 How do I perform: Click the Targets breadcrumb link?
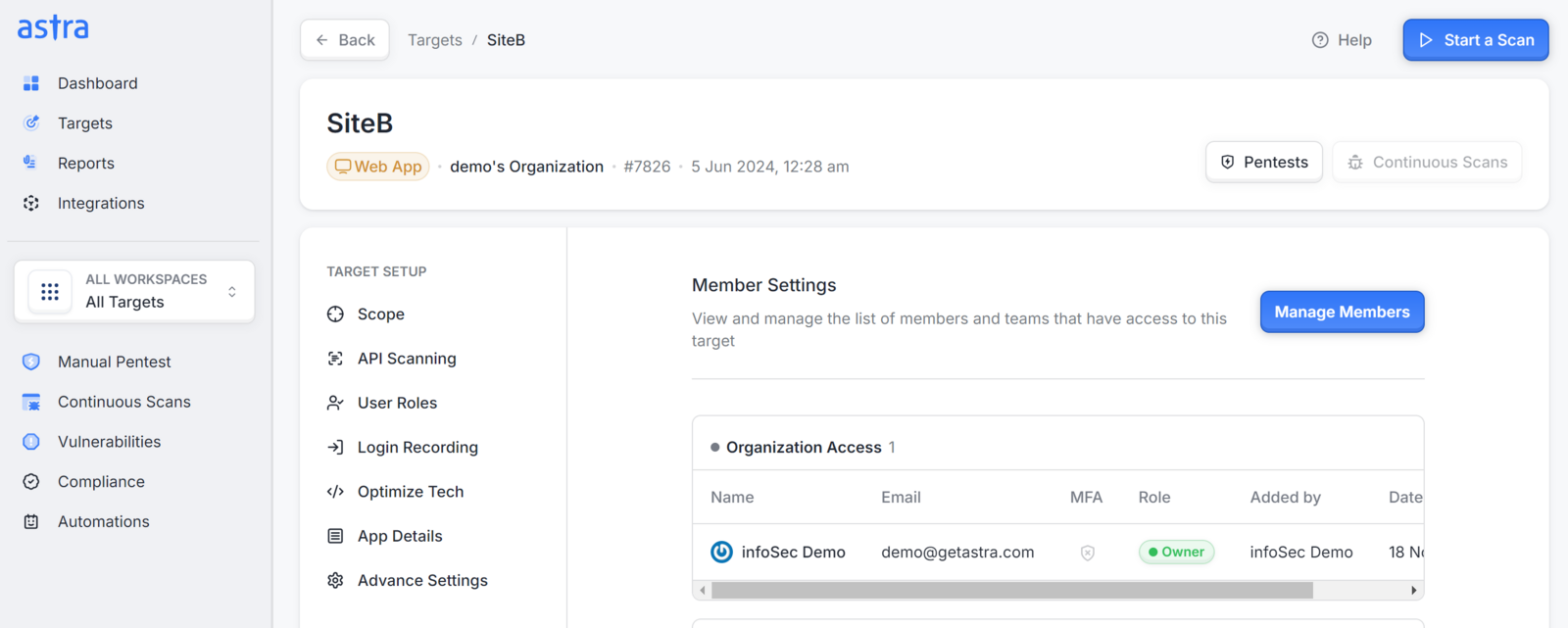point(435,40)
